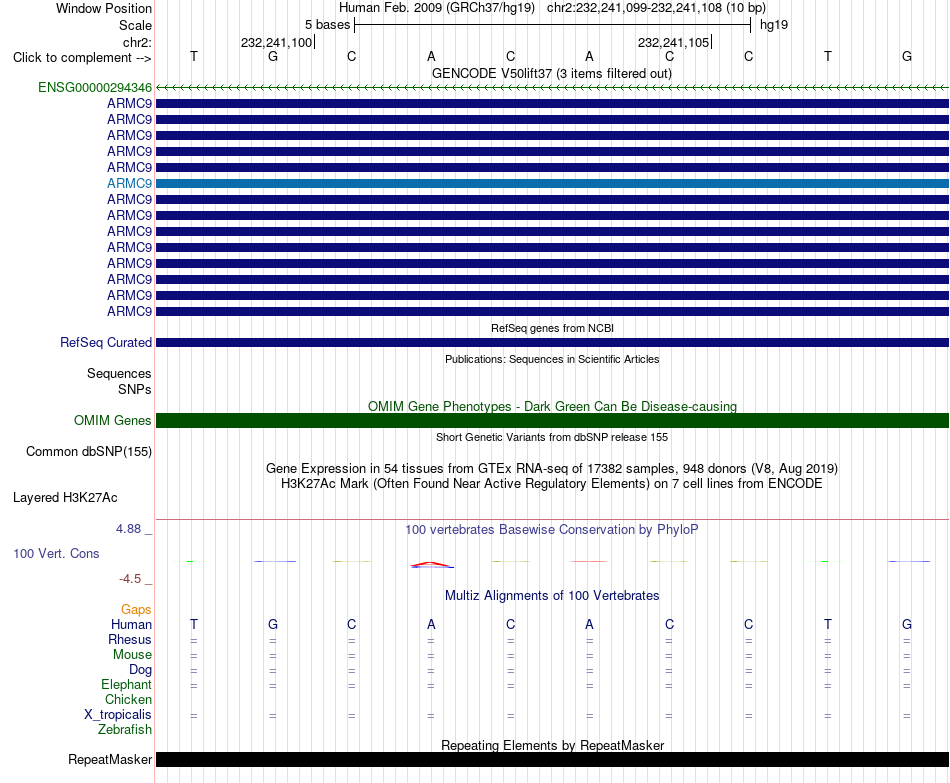Screen dimensions: 950x783
Task: Open the last ARMC9 transcript label above RefSeq genes
Action: 130,312
